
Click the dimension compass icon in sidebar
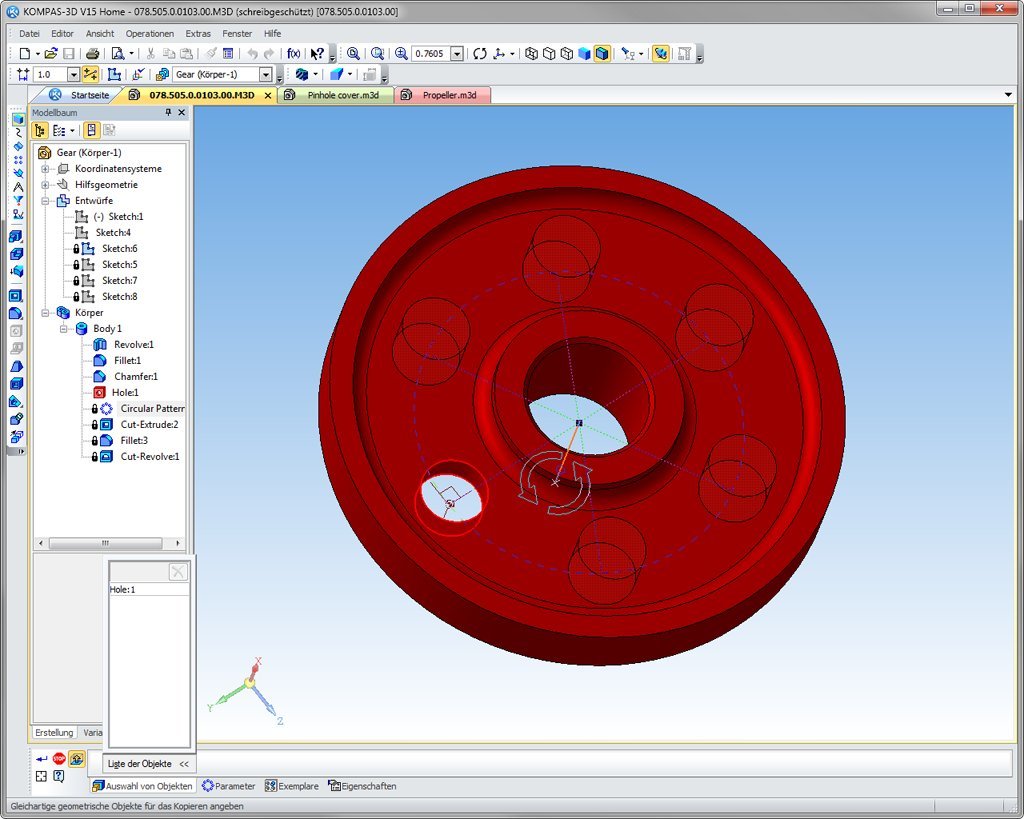tap(18, 187)
